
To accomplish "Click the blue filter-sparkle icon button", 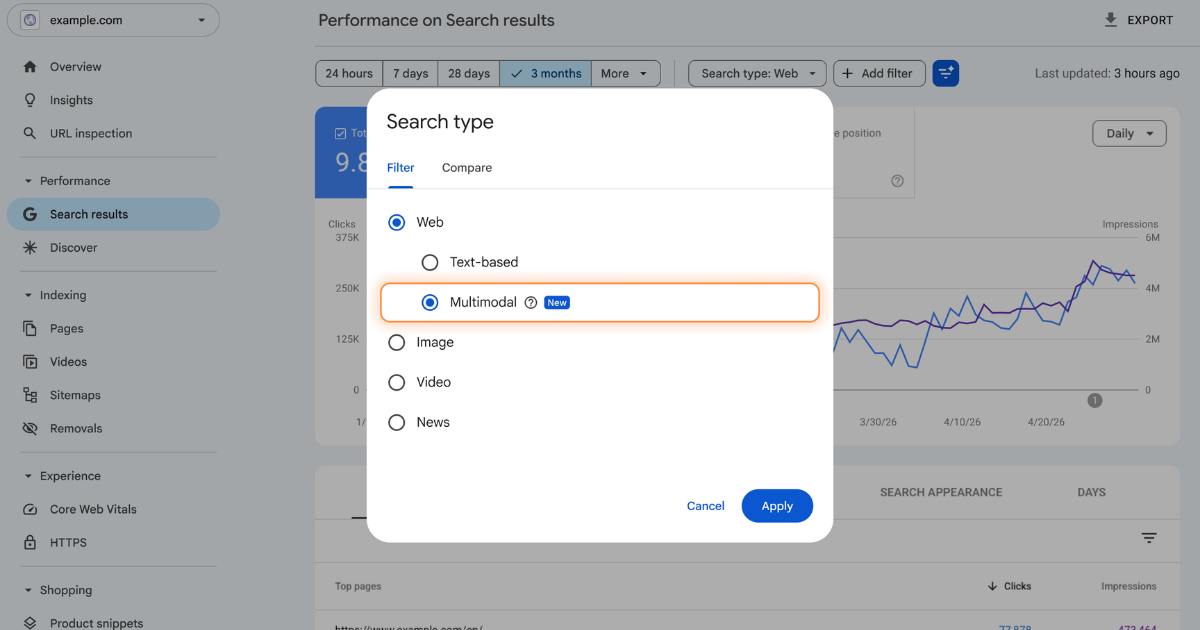I will coord(945,73).
